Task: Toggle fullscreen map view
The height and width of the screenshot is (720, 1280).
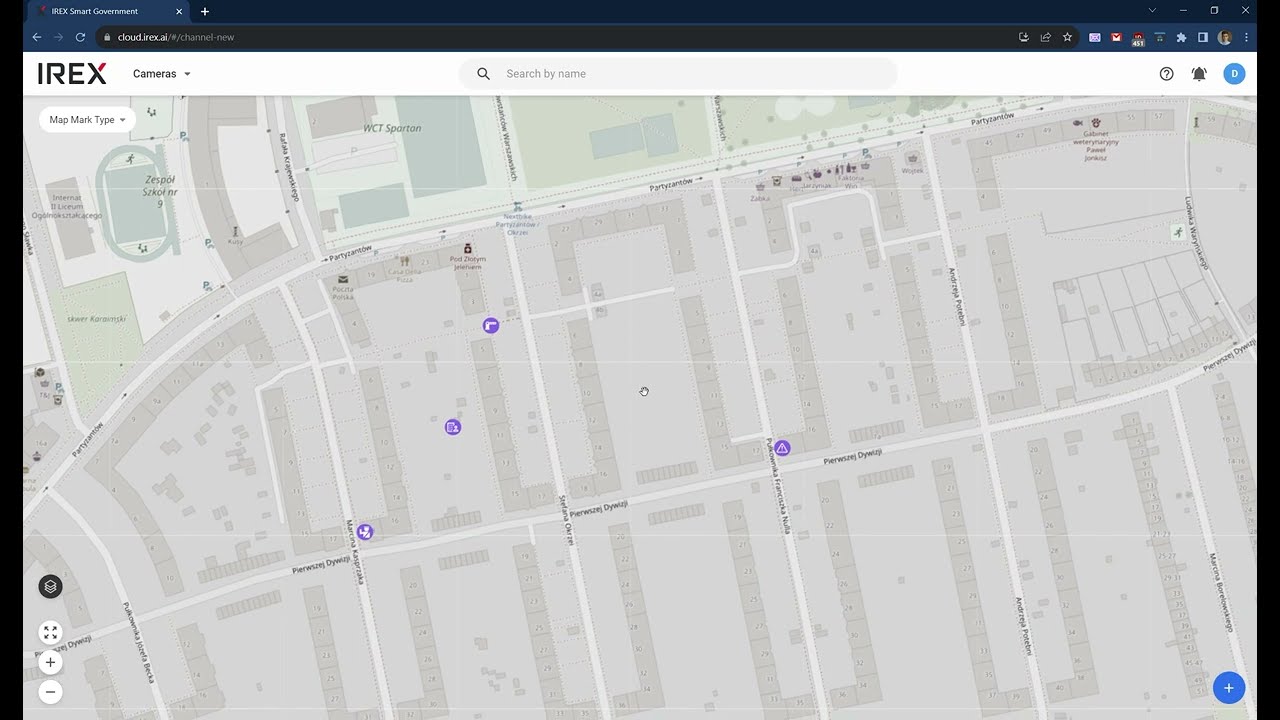Action: click(50, 632)
